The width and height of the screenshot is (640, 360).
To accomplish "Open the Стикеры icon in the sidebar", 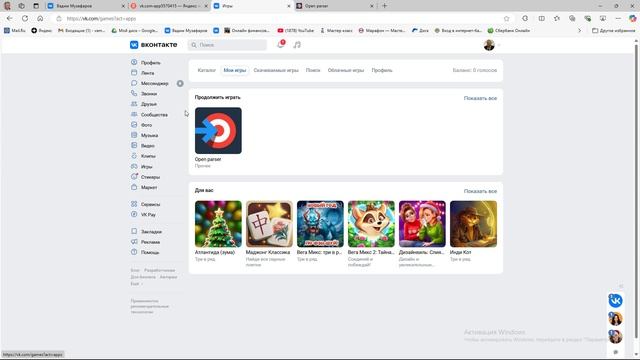I will [134, 177].
